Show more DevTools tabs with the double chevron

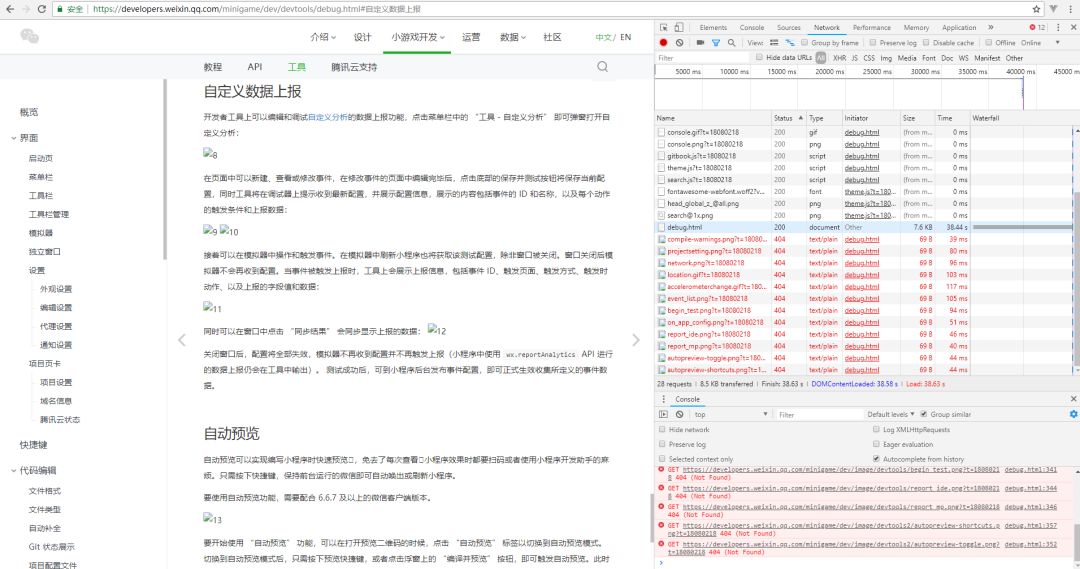990,28
